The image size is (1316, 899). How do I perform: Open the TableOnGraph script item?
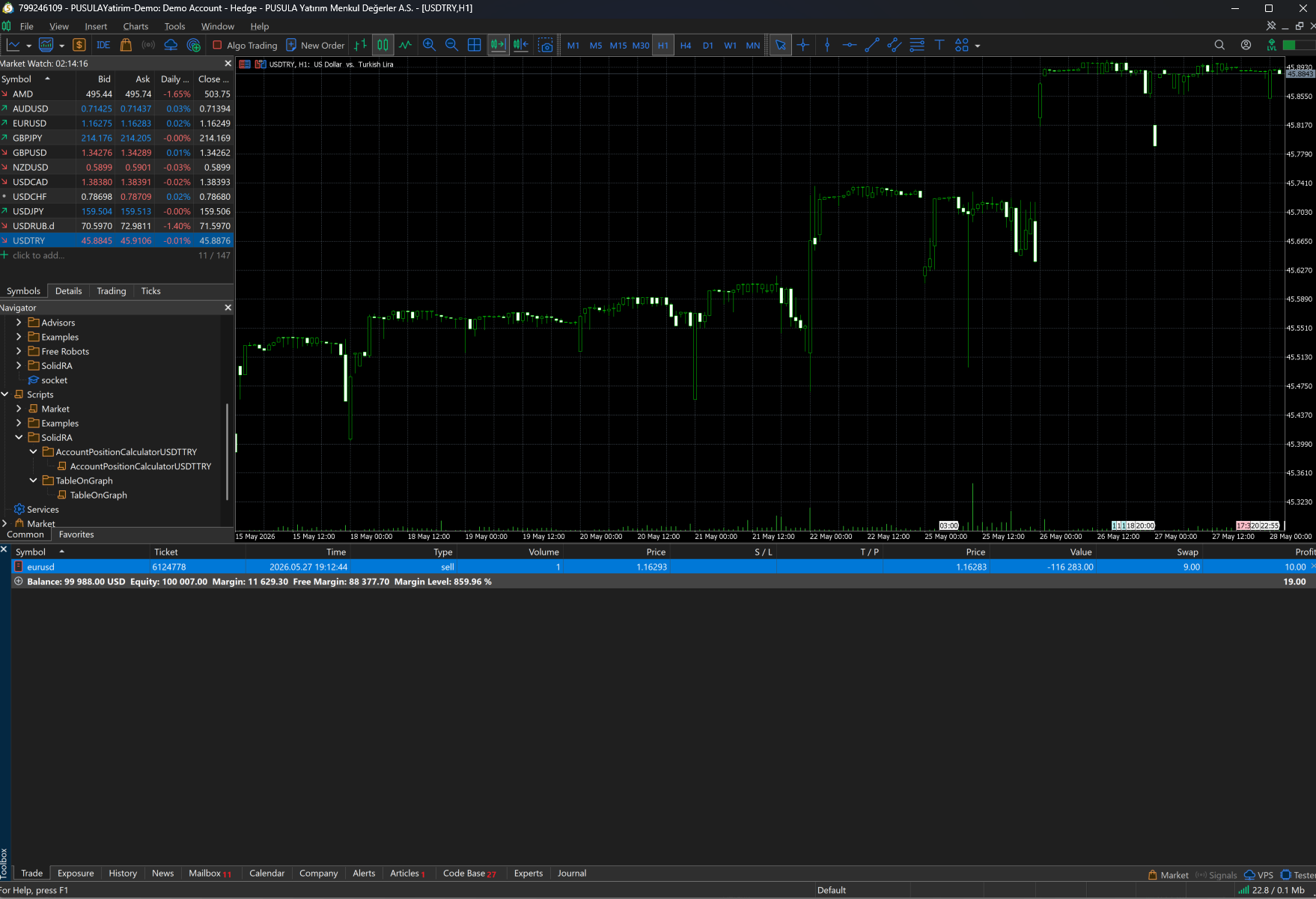tap(98, 495)
